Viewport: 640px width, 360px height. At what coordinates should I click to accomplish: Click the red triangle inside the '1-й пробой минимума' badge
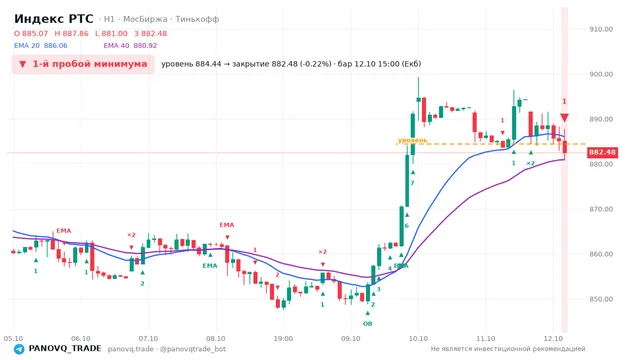22,64
